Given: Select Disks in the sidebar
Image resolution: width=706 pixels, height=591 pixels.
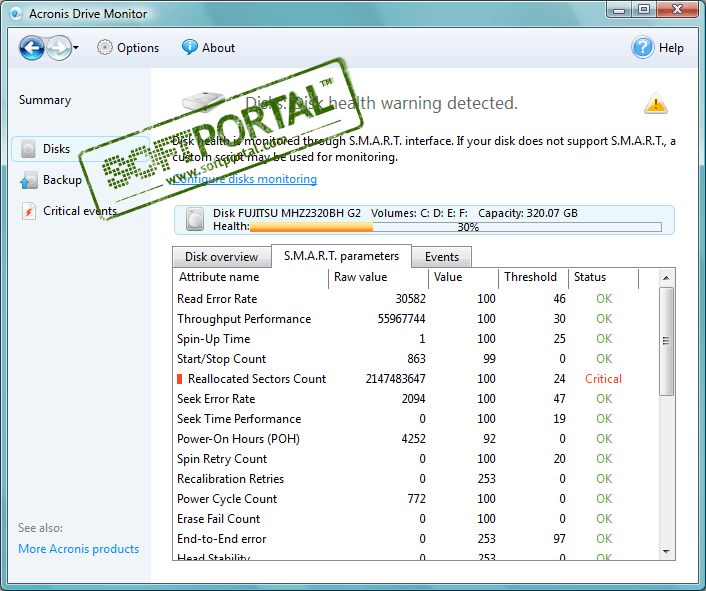Looking at the screenshot, I should tap(80, 149).
